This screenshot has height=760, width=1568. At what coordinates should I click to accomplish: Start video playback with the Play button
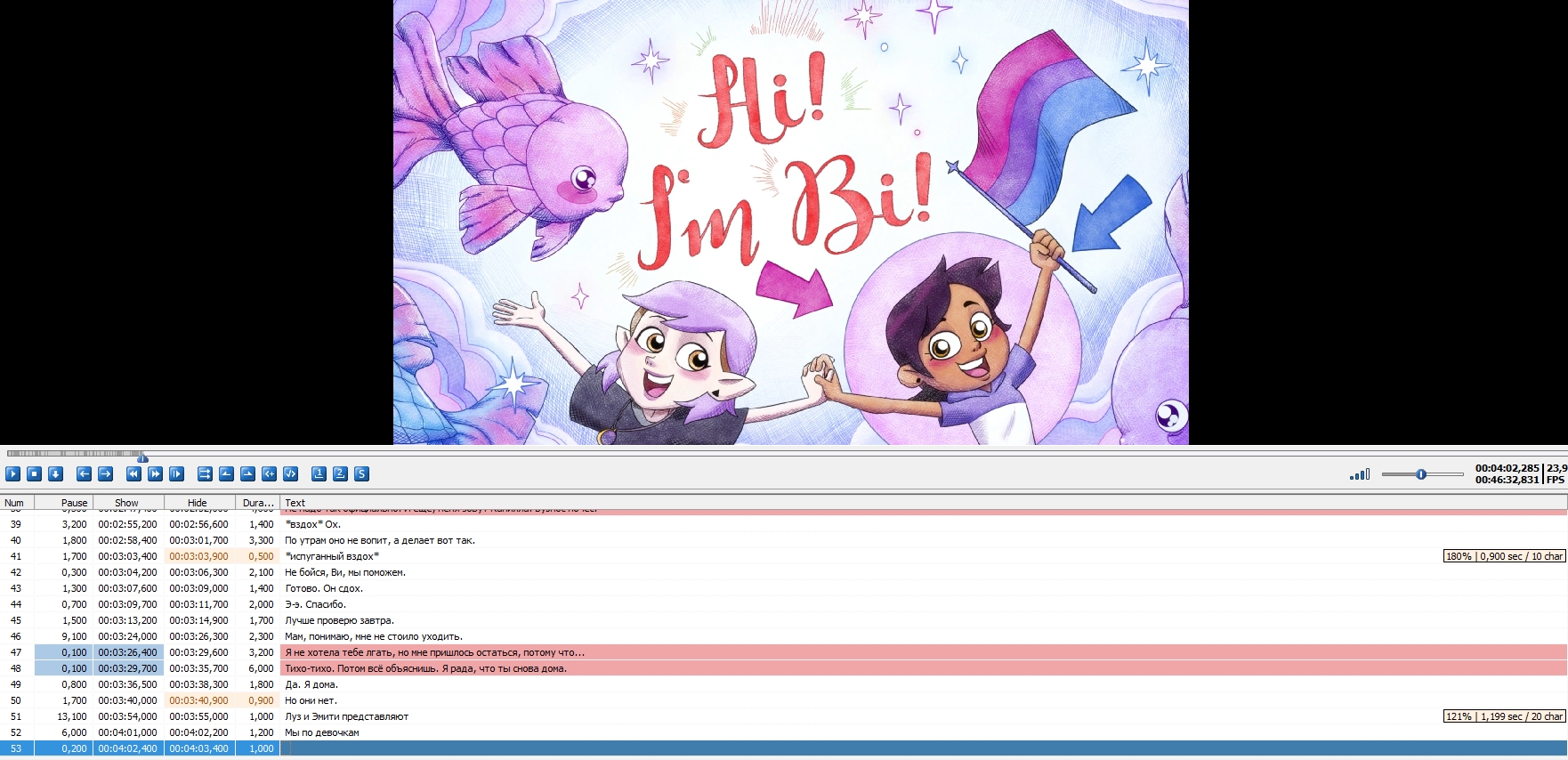pos(12,474)
